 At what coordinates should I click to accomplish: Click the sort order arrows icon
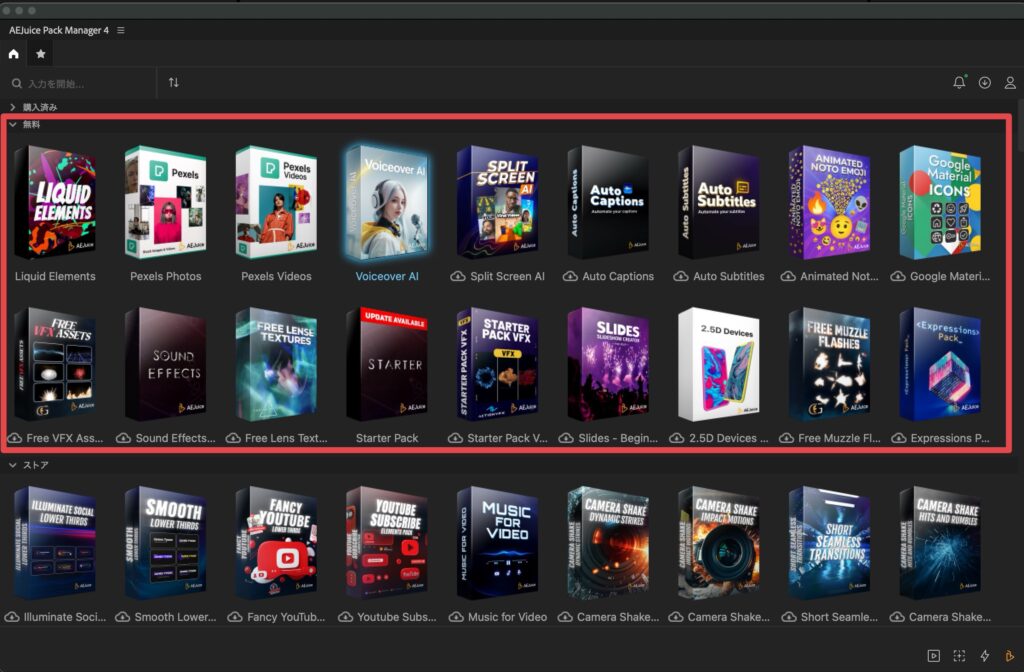(x=174, y=83)
